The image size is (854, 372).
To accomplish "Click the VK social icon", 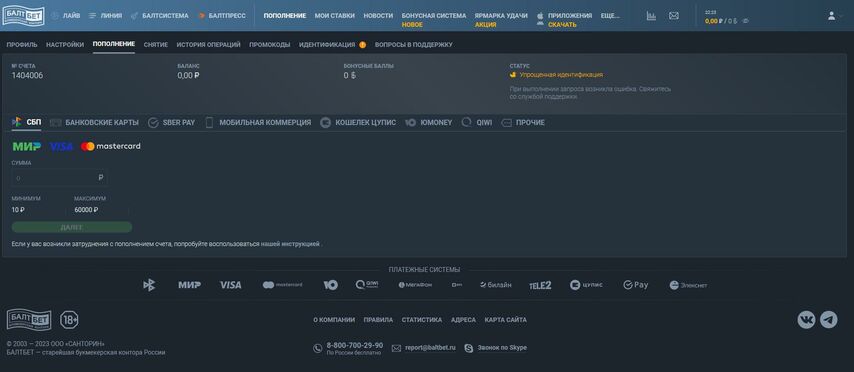I will [x=806, y=320].
